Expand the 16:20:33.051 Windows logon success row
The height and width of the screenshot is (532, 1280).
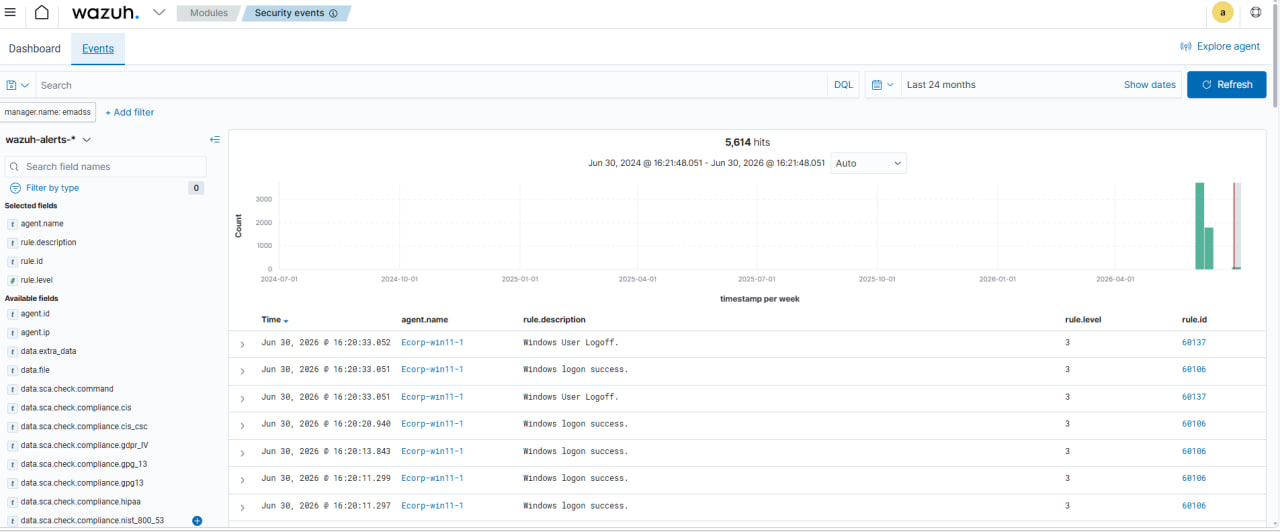242,371
